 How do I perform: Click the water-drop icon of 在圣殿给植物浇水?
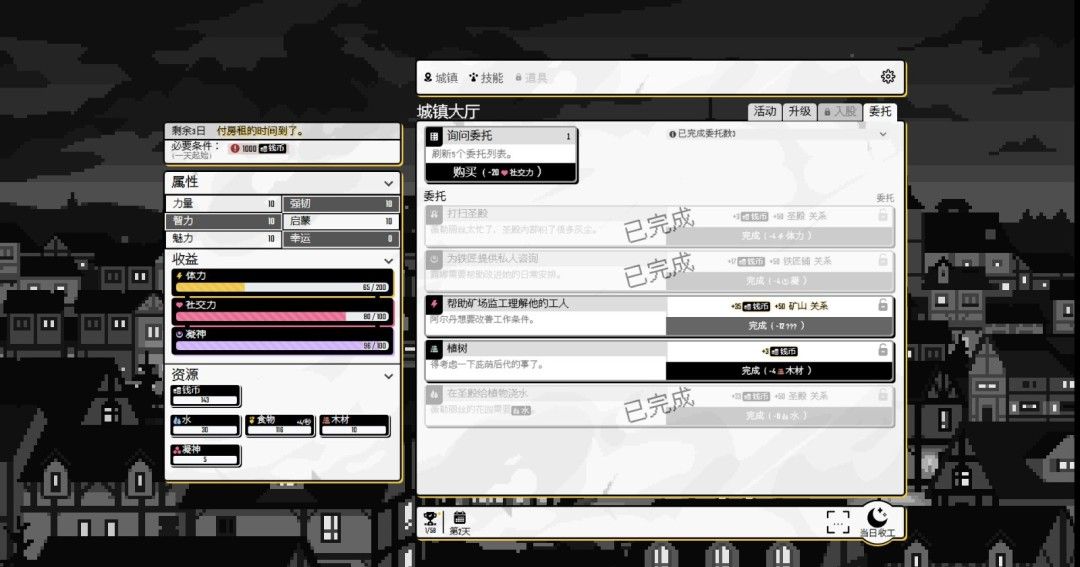434,394
